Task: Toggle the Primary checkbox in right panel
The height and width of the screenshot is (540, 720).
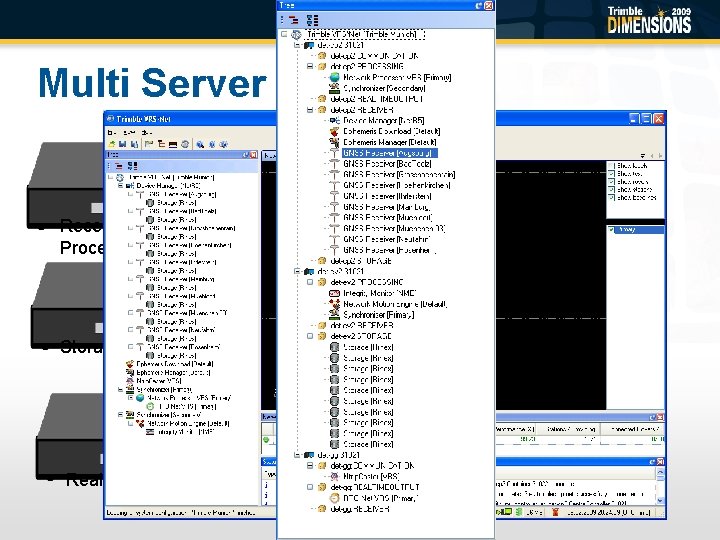Action: [x=612, y=230]
